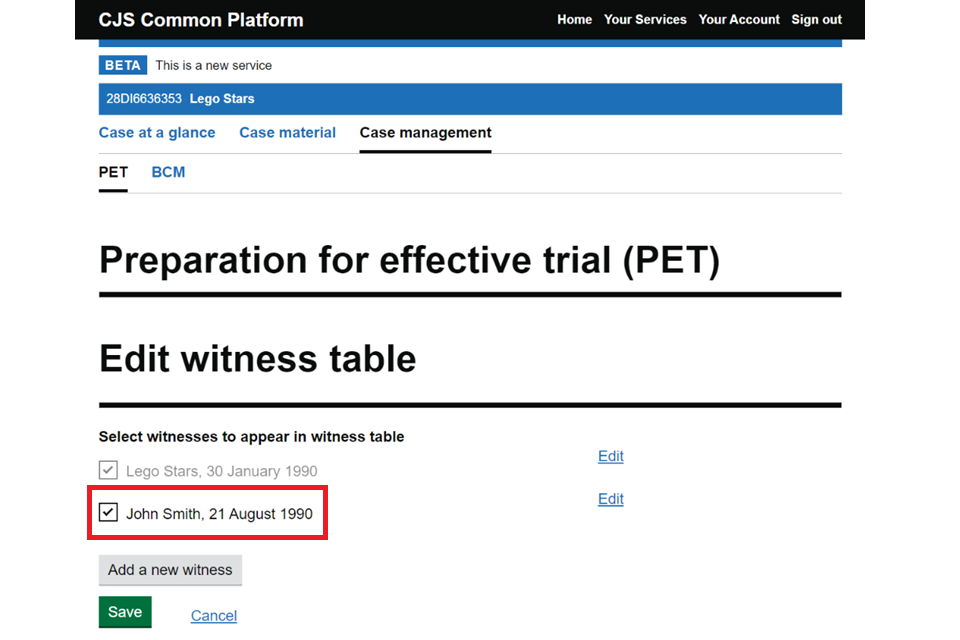Select the PET sub-tab

click(x=113, y=172)
